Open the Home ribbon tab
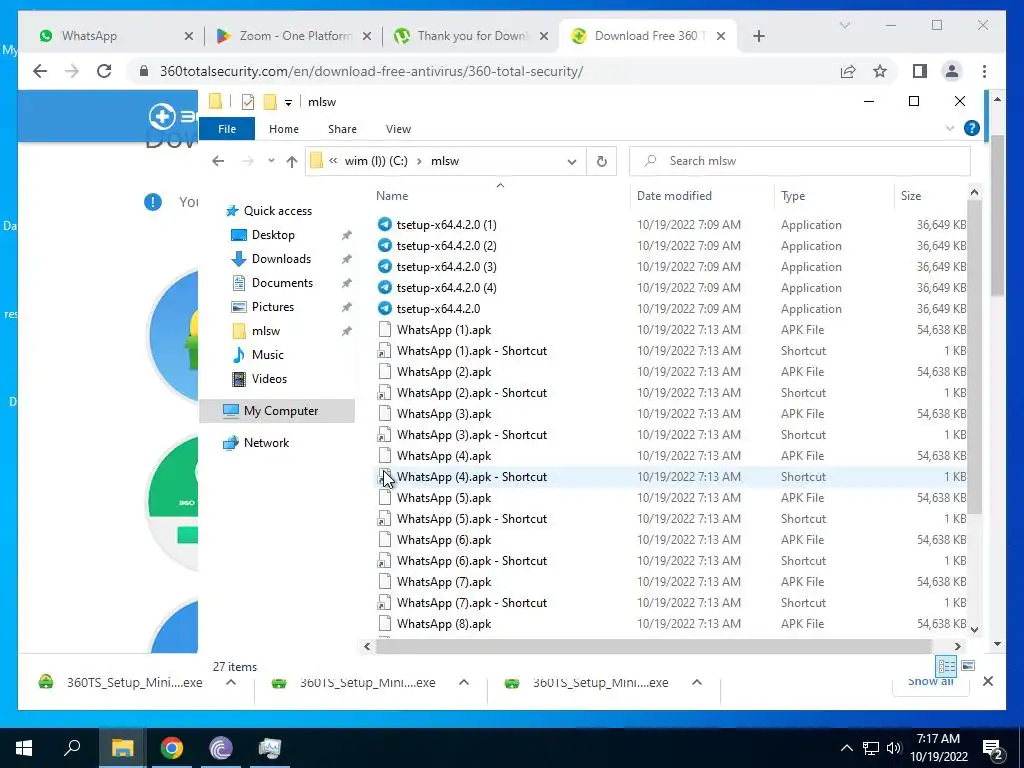Viewport: 1024px width, 768px height. (283, 129)
